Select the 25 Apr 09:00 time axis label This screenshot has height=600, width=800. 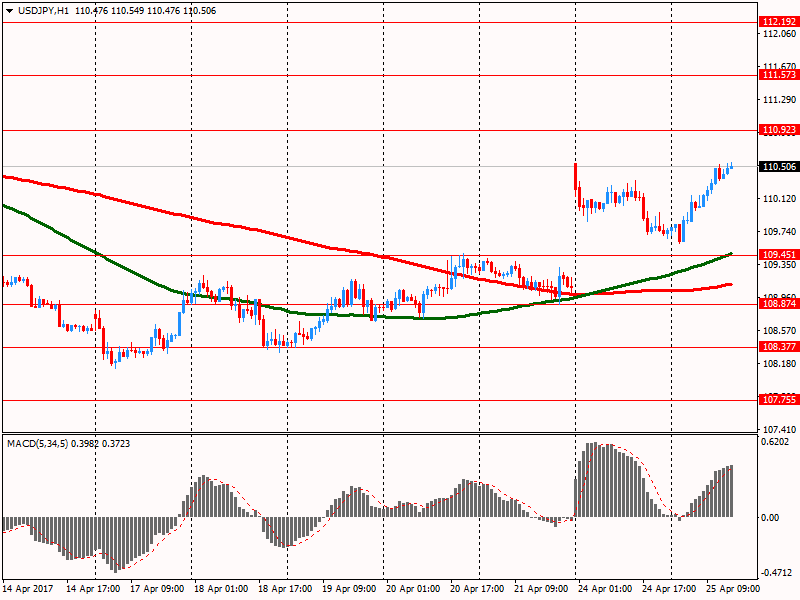[733, 589]
